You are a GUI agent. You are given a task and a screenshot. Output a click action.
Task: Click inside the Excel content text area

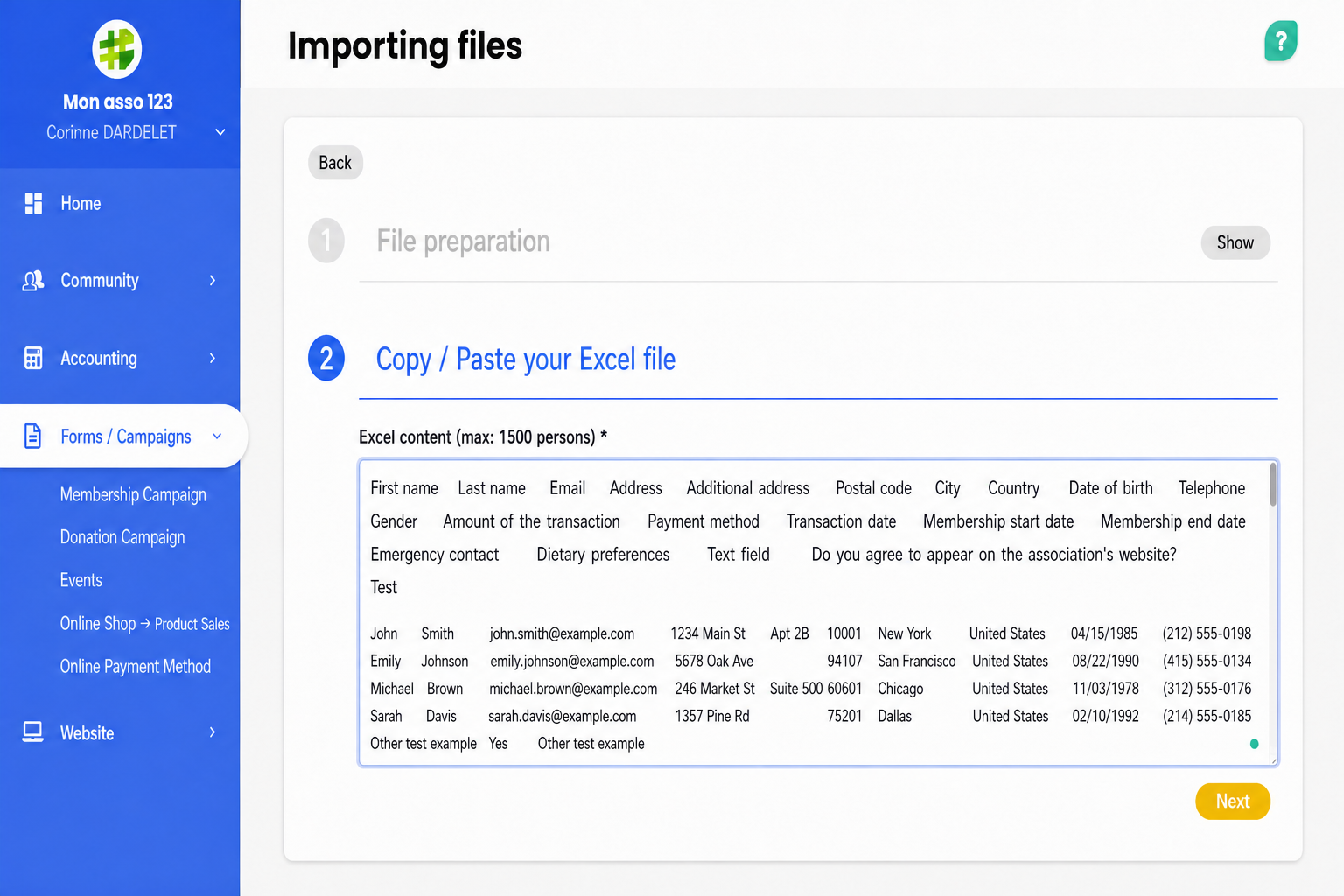pos(818,612)
